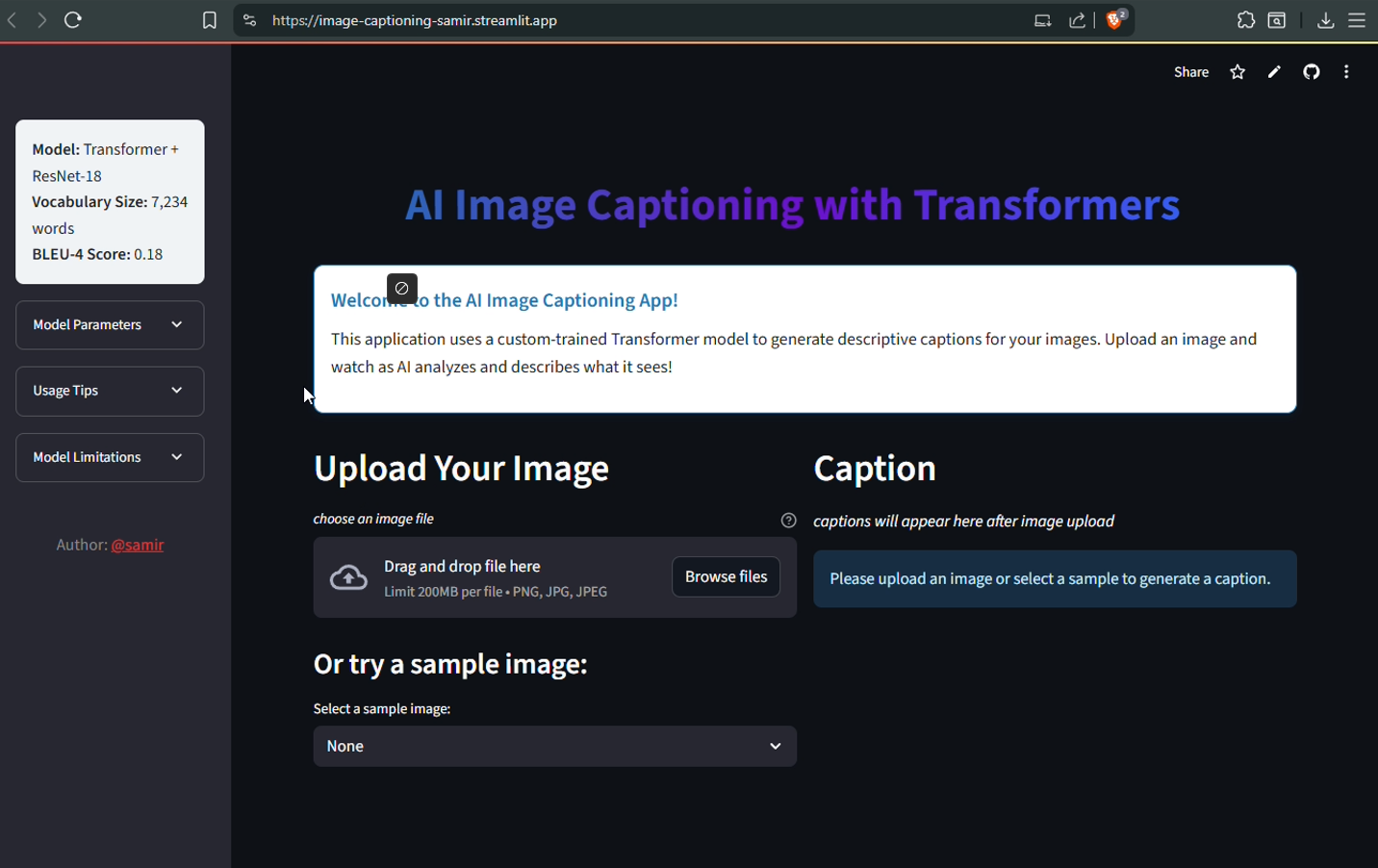Screen dimensions: 1378x868
Task: Click the pencil edit icon
Action: 1274,72
